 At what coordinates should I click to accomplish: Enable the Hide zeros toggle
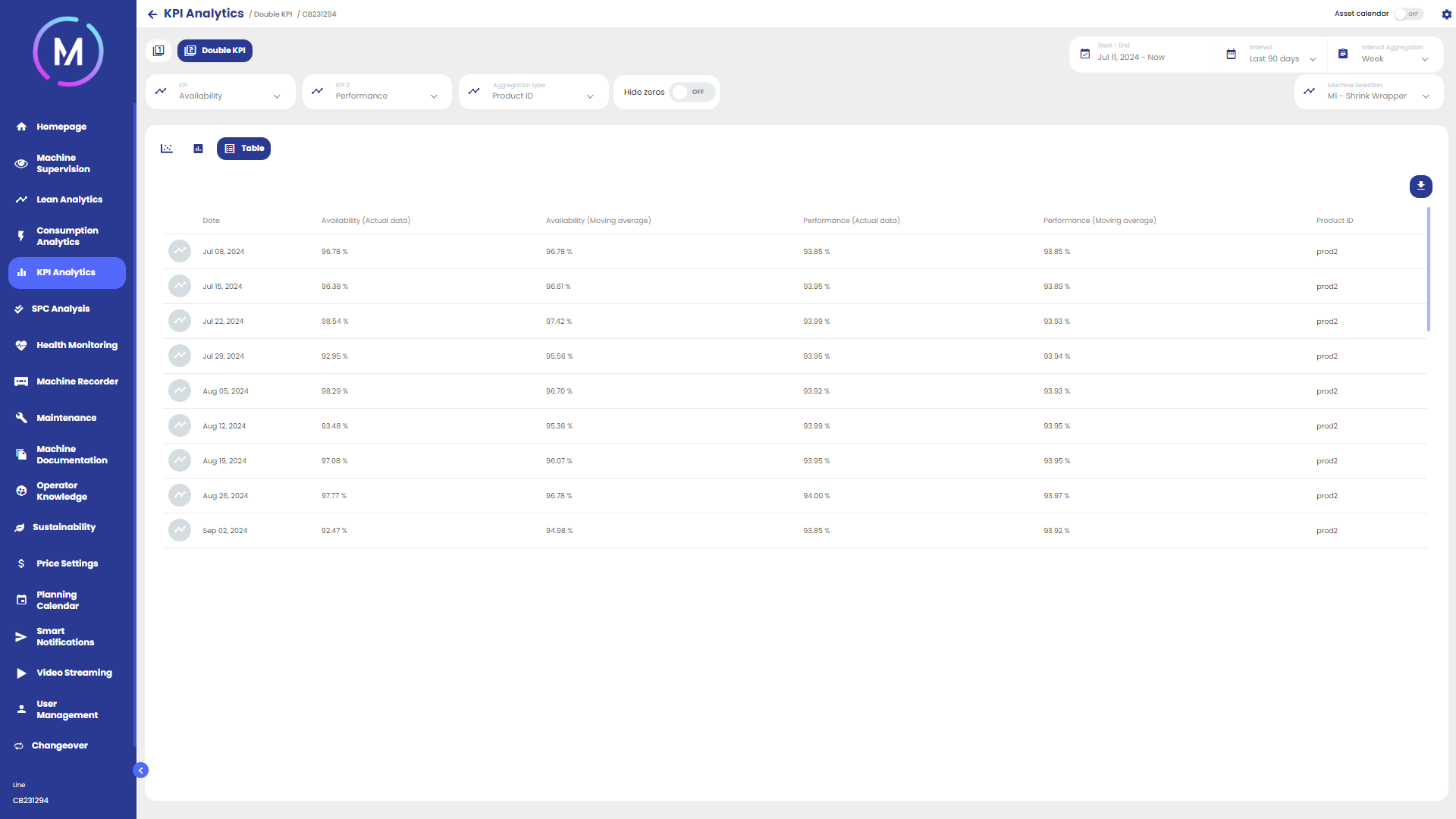691,92
